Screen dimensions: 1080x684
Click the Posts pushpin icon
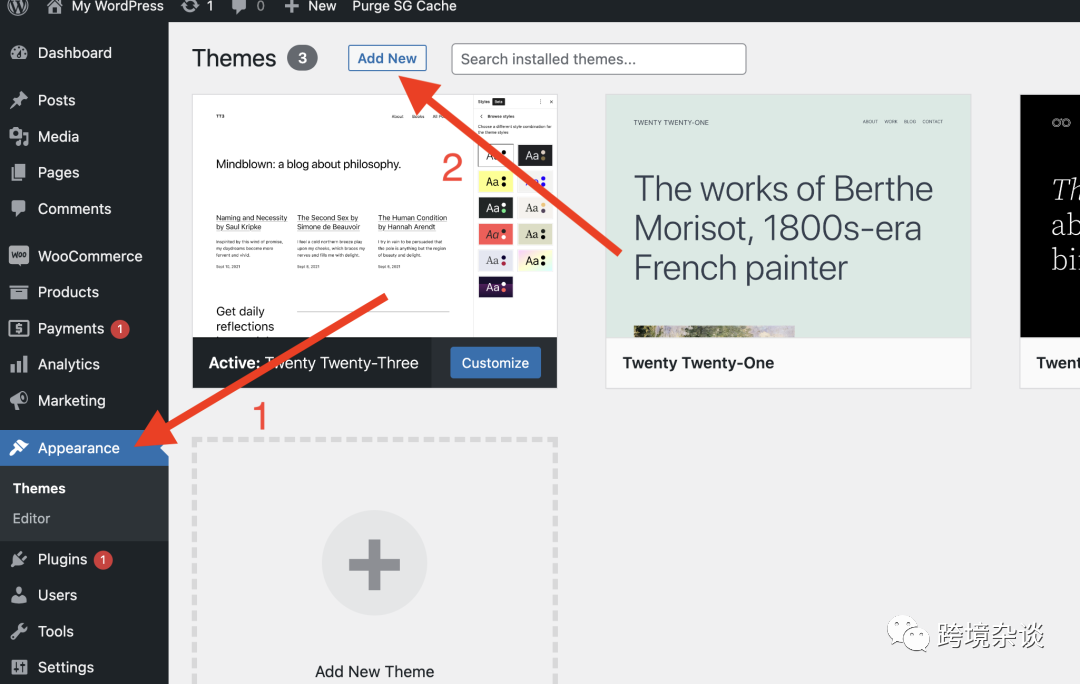coord(19,100)
